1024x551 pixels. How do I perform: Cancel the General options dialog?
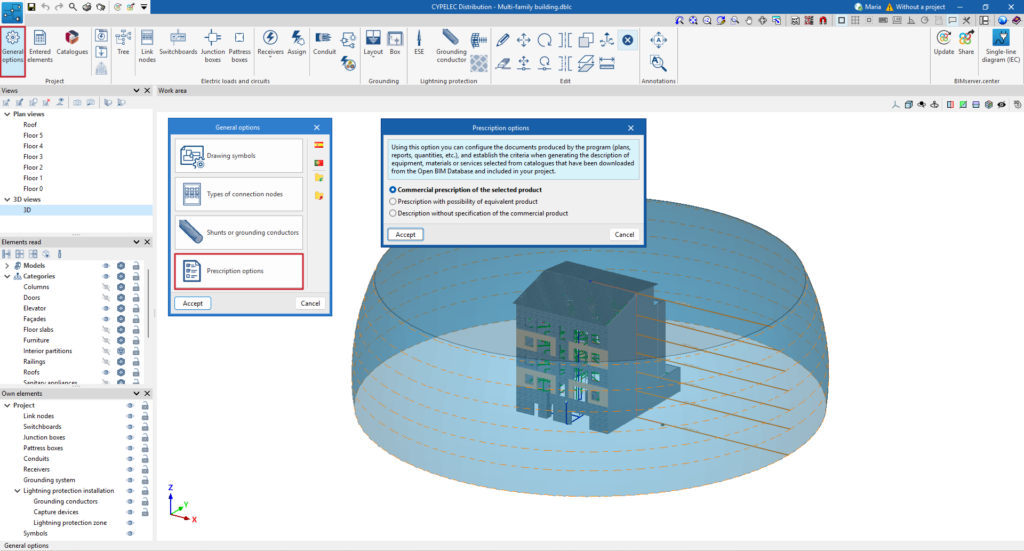[x=310, y=303]
